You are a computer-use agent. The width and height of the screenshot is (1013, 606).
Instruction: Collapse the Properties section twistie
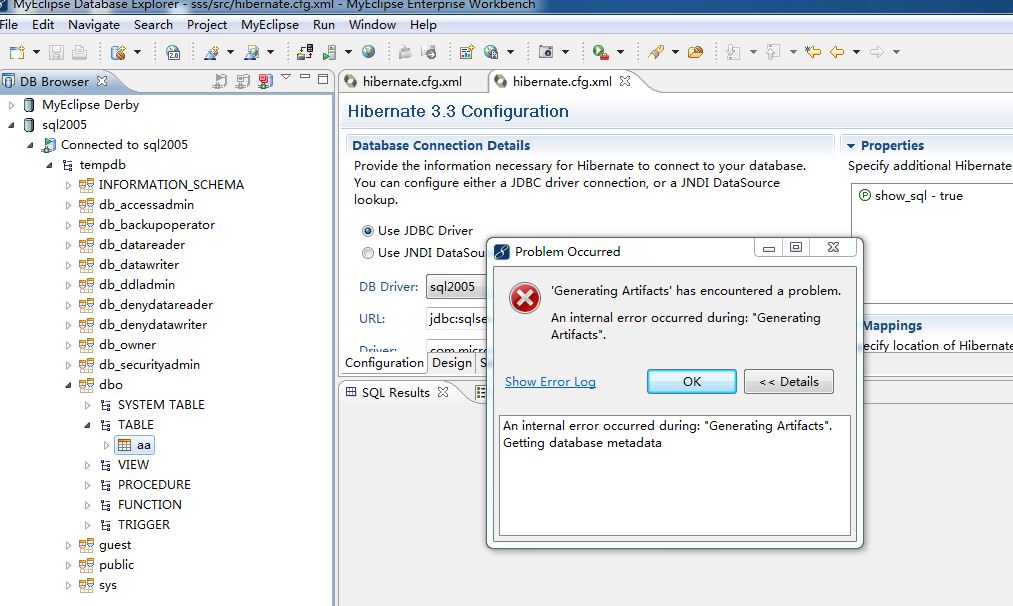851,146
